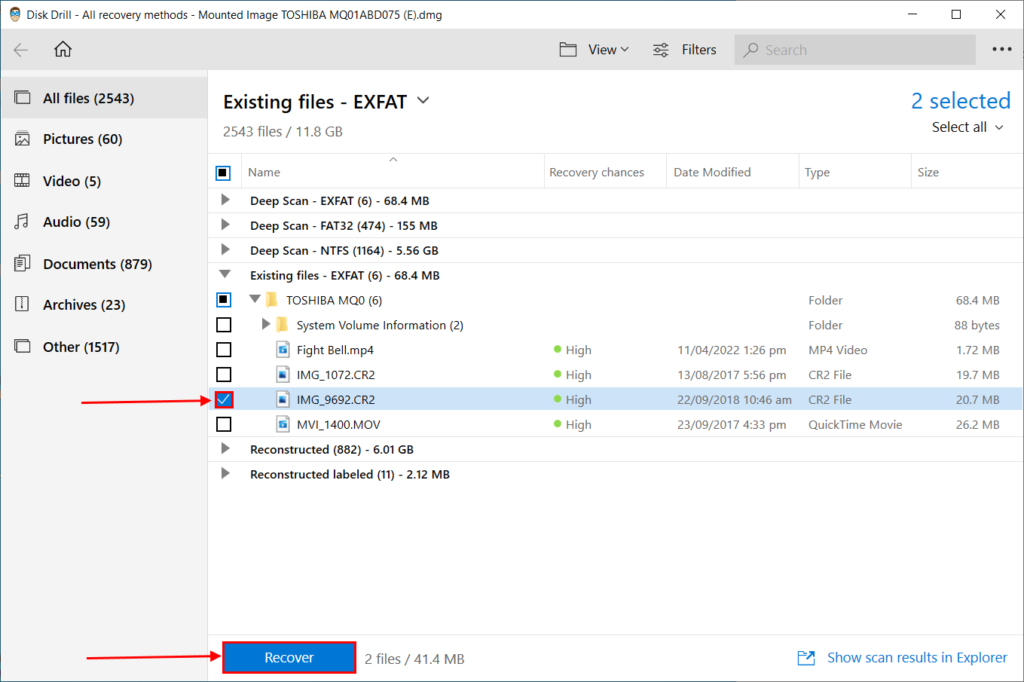
Task: Open the Select all dropdown
Action: (964, 127)
